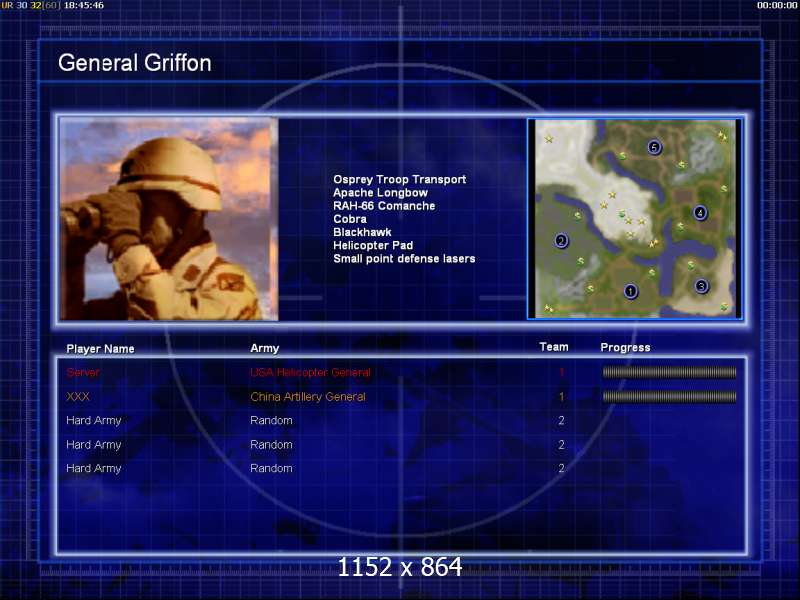Screen dimensions: 800x600
Task: Click the XXX player's progress bar
Action: tap(669, 396)
